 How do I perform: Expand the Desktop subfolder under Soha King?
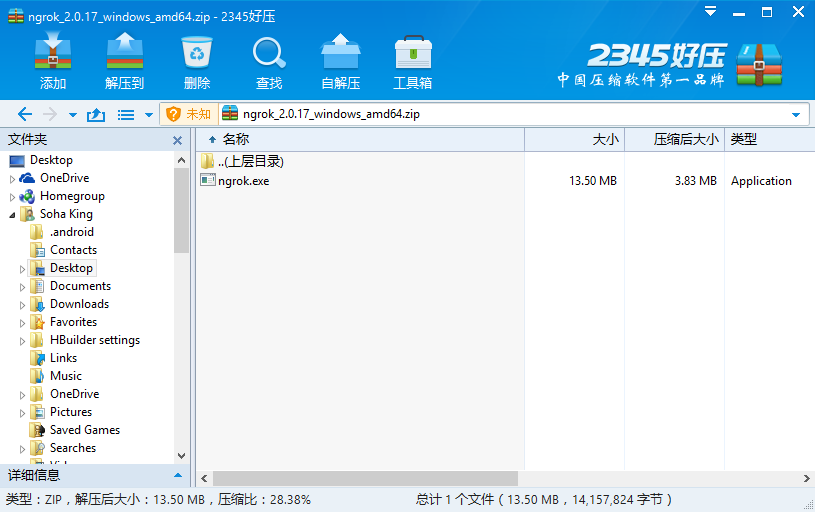click(22, 269)
